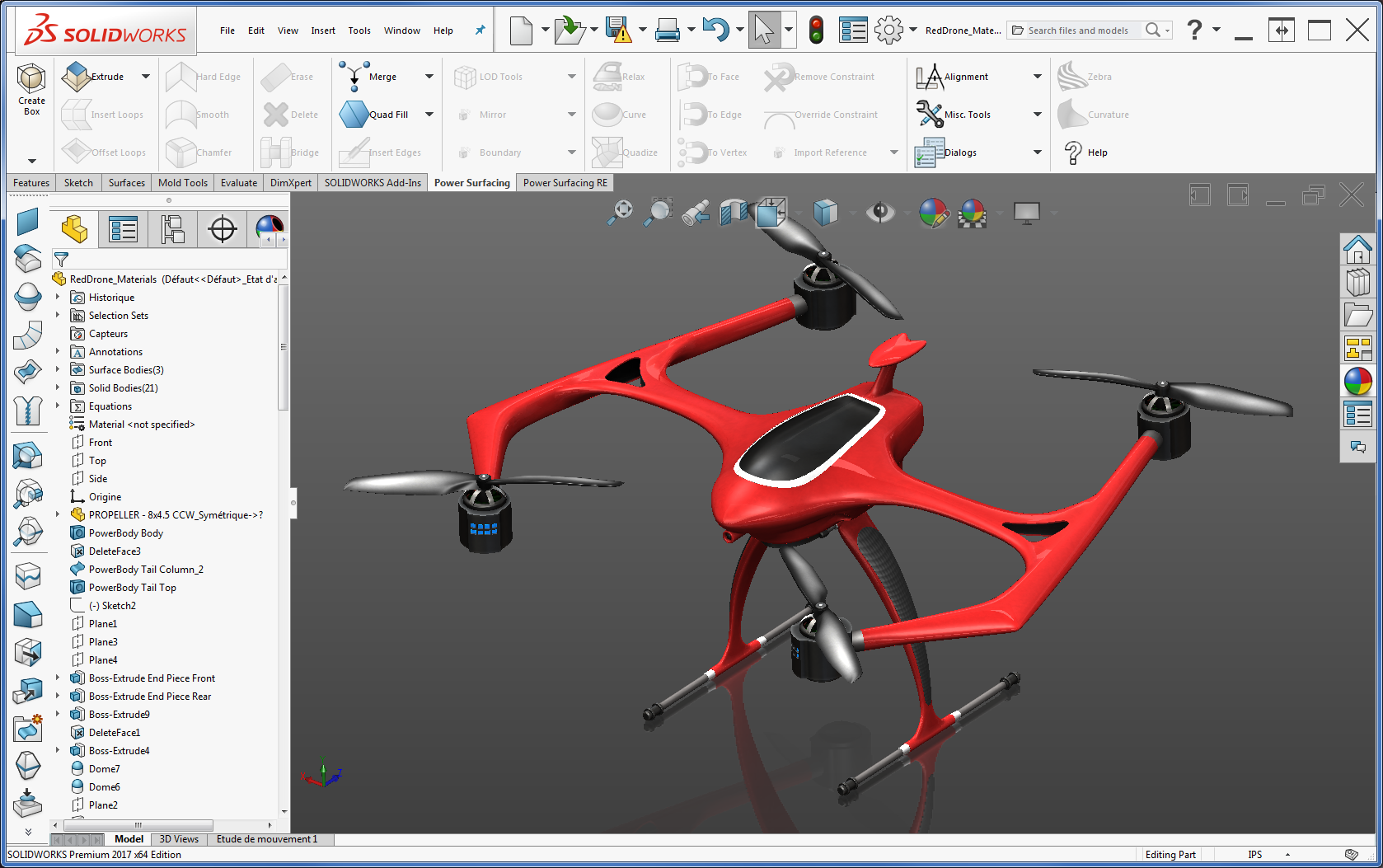Click the Apply Scene checkered globe icon
Viewport: 1383px width, 868px height.
pos(974,212)
